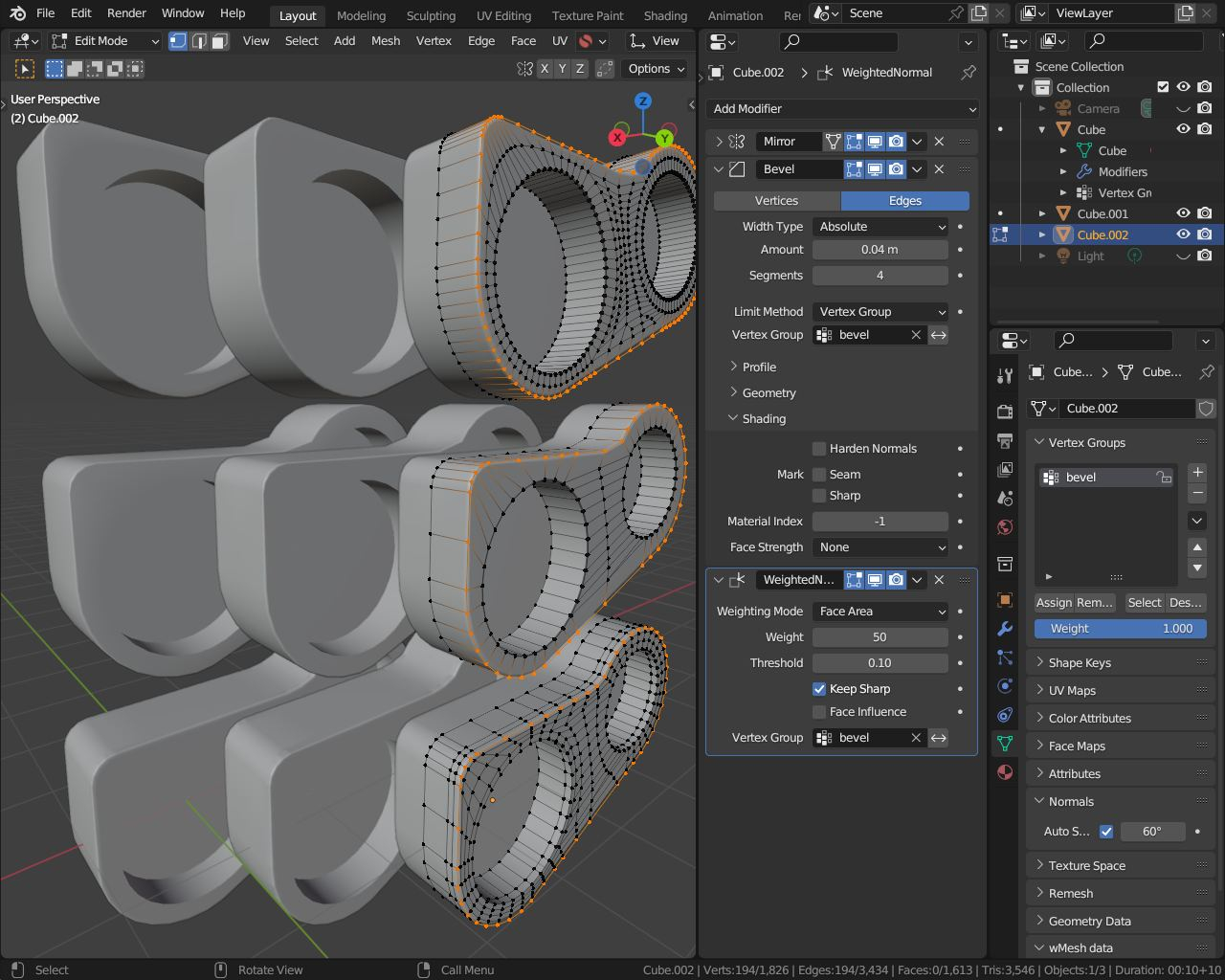Viewport: 1225px width, 980px height.
Task: Switch to the Sculpting workspace tab
Action: (431, 15)
